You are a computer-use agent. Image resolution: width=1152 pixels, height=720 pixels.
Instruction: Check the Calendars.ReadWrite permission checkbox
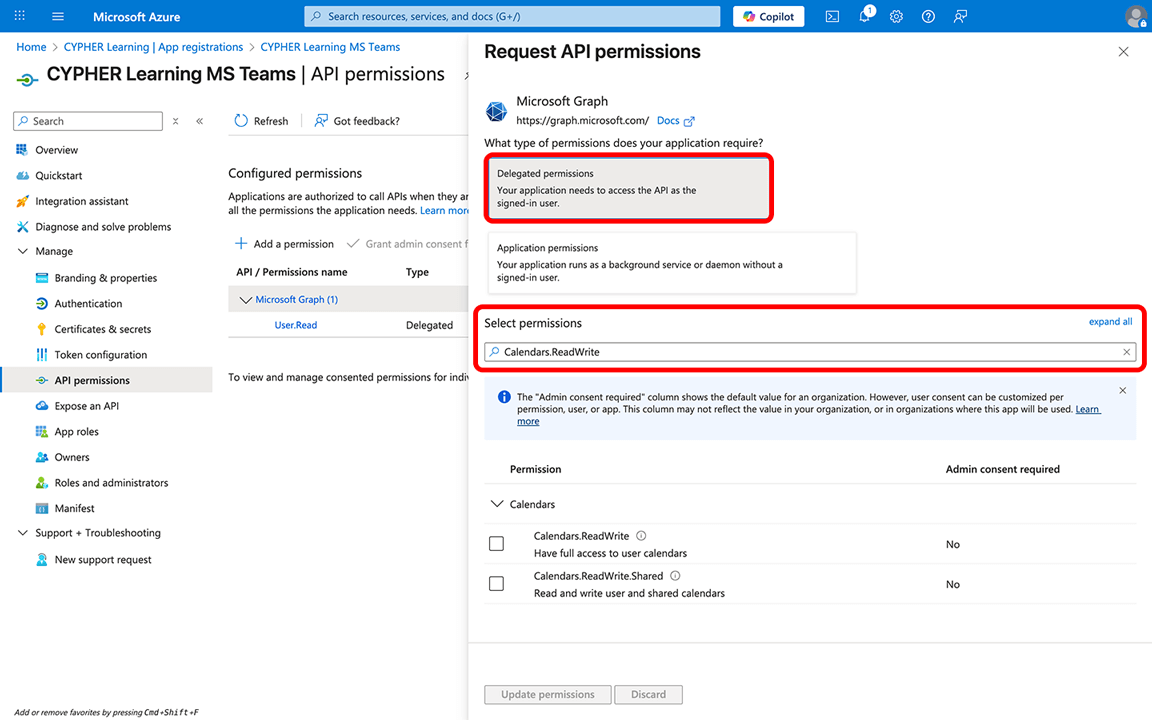point(497,544)
